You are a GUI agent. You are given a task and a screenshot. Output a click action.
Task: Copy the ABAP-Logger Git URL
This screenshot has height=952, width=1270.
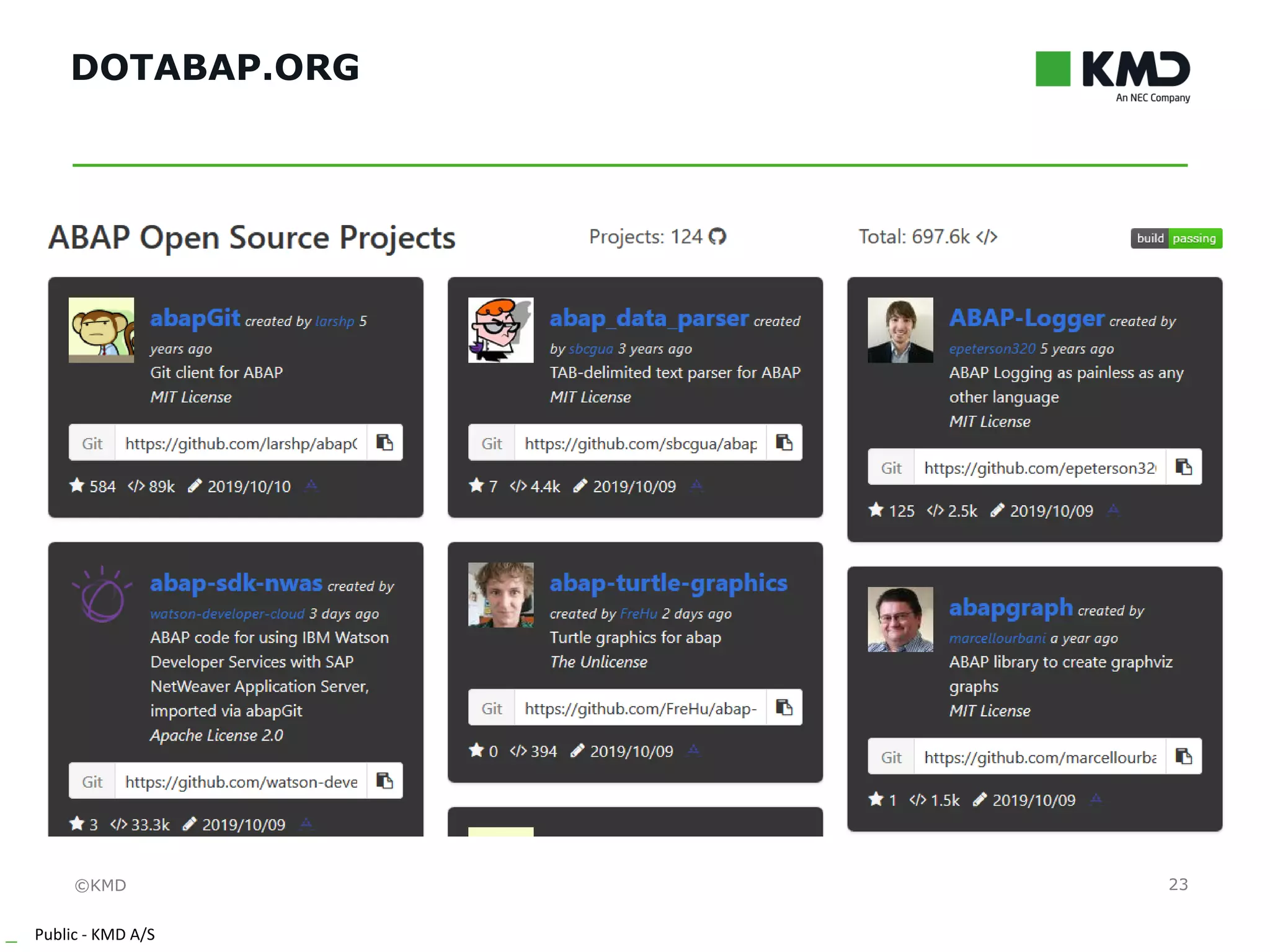point(1183,467)
